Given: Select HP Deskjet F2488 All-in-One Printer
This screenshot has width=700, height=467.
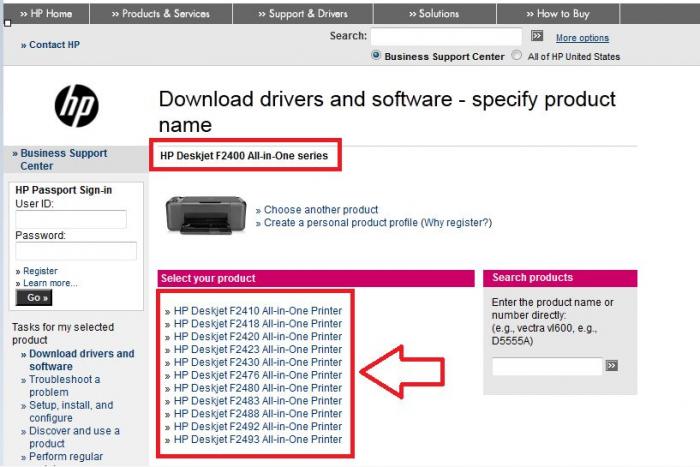Looking at the screenshot, I should point(254,414).
